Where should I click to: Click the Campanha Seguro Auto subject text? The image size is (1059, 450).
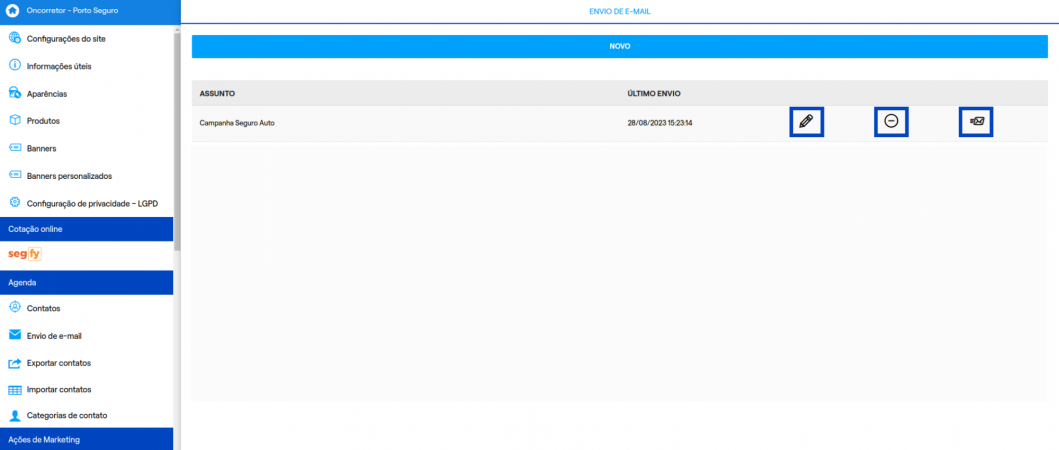(x=237, y=123)
